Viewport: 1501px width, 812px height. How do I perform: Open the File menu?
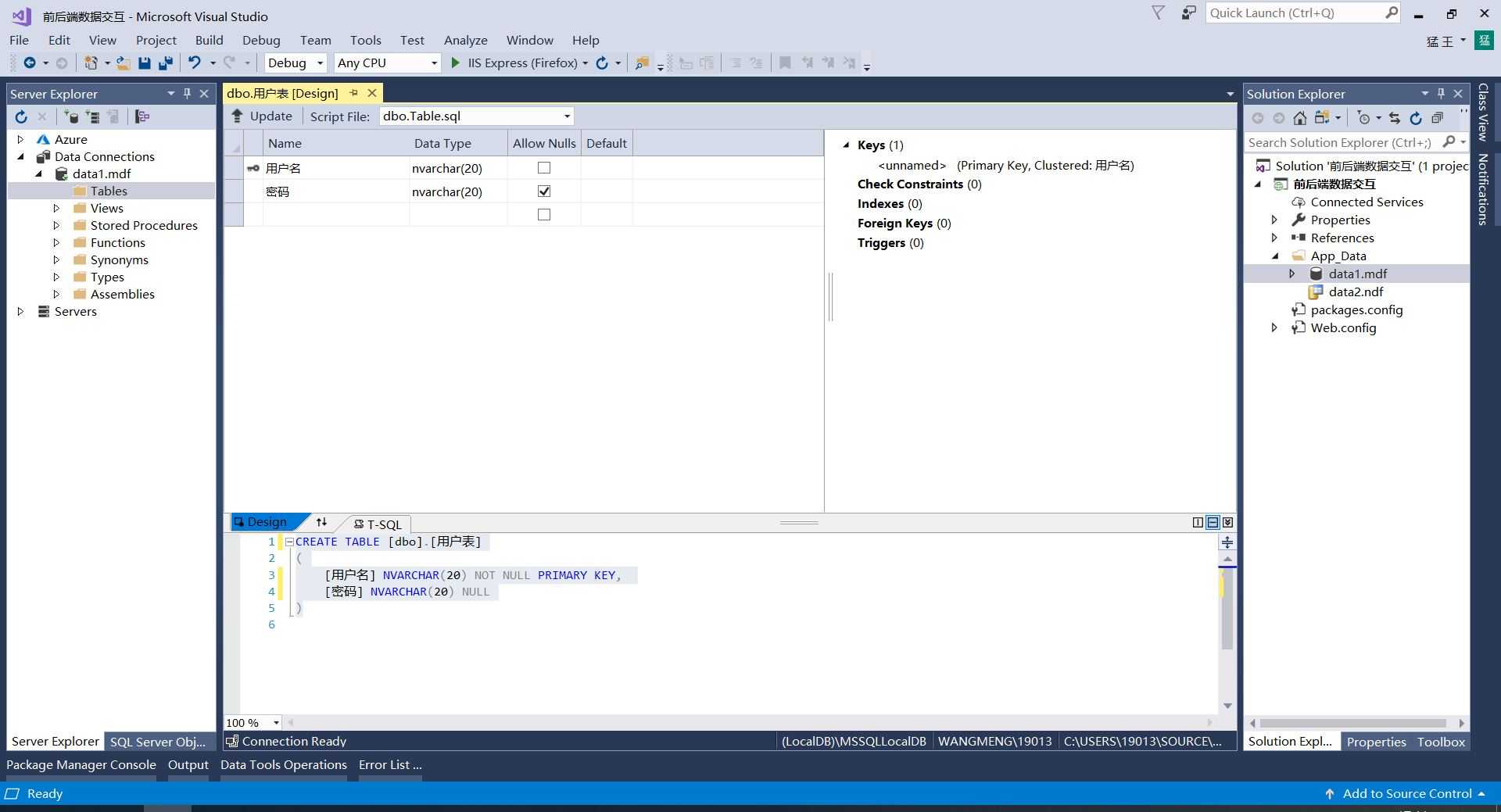(19, 40)
